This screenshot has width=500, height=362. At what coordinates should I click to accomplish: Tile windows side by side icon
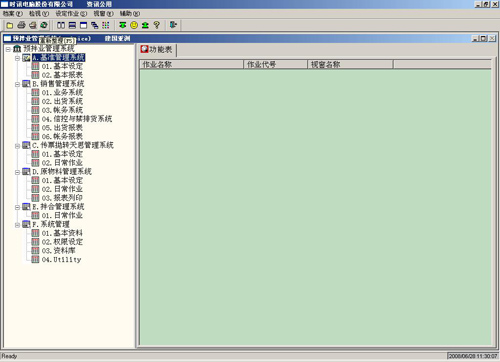point(61,25)
